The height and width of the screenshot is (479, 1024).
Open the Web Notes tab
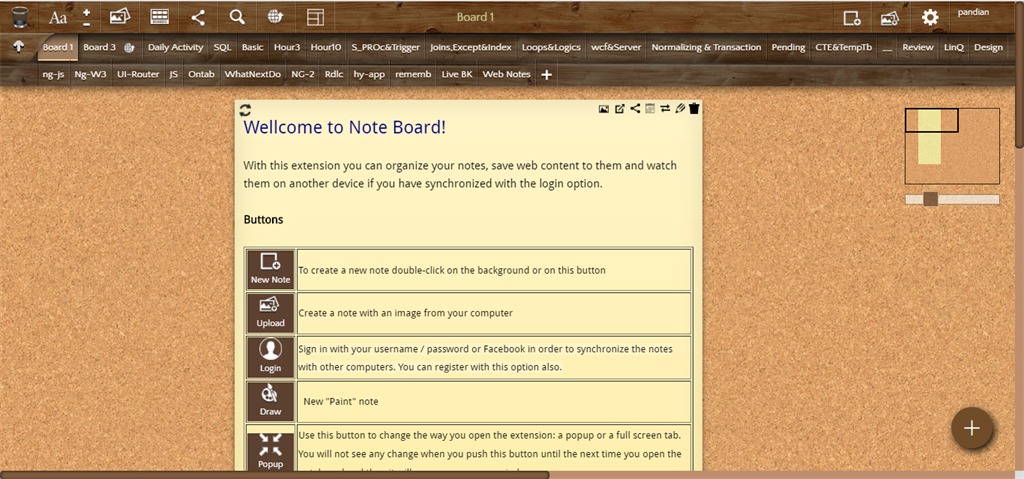pyautogui.click(x=506, y=74)
